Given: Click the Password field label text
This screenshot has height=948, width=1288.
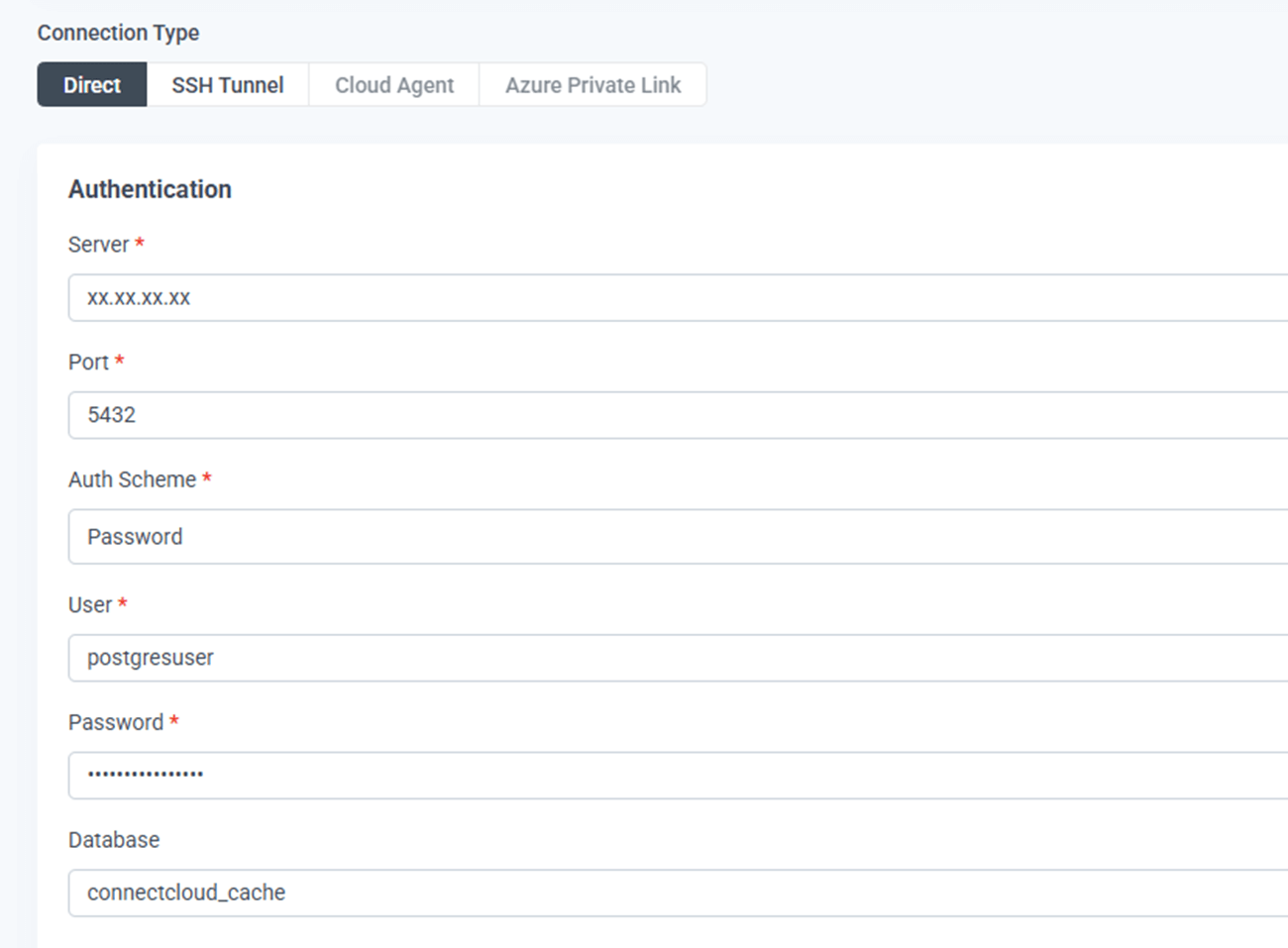Looking at the screenshot, I should pyautogui.click(x=116, y=722).
